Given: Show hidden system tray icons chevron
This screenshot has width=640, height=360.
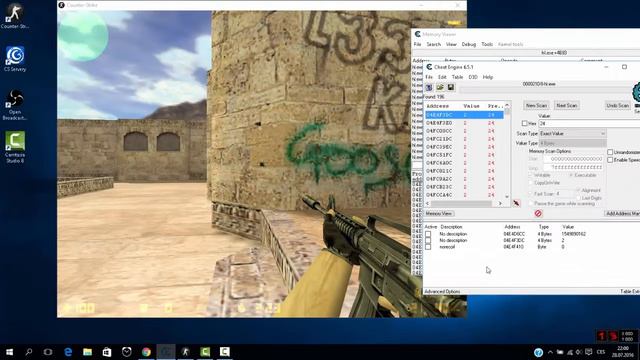Looking at the screenshot, I should tap(550, 352).
